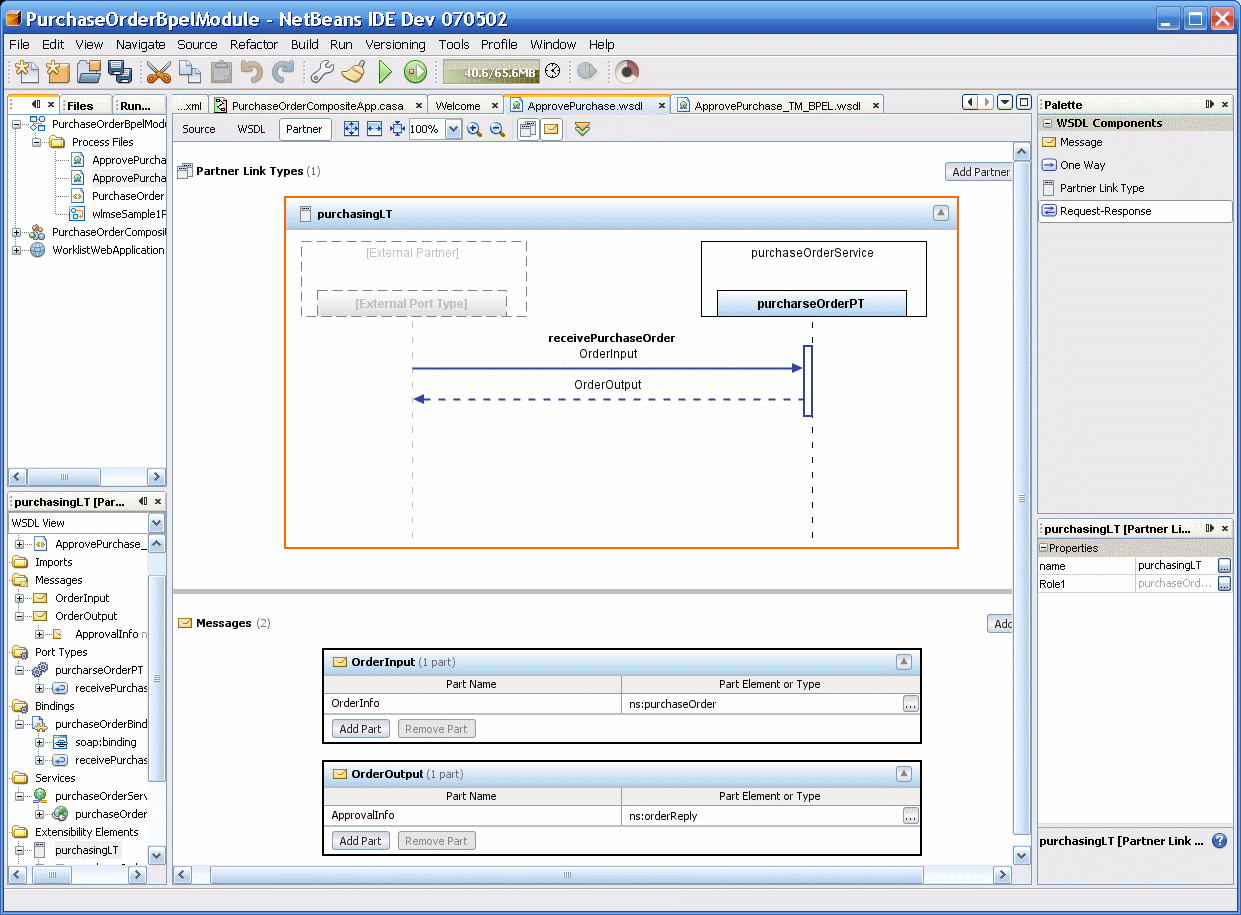Screen dimensions: 1241x915
Task: Click the Save All disks icon
Action: pos(121,71)
